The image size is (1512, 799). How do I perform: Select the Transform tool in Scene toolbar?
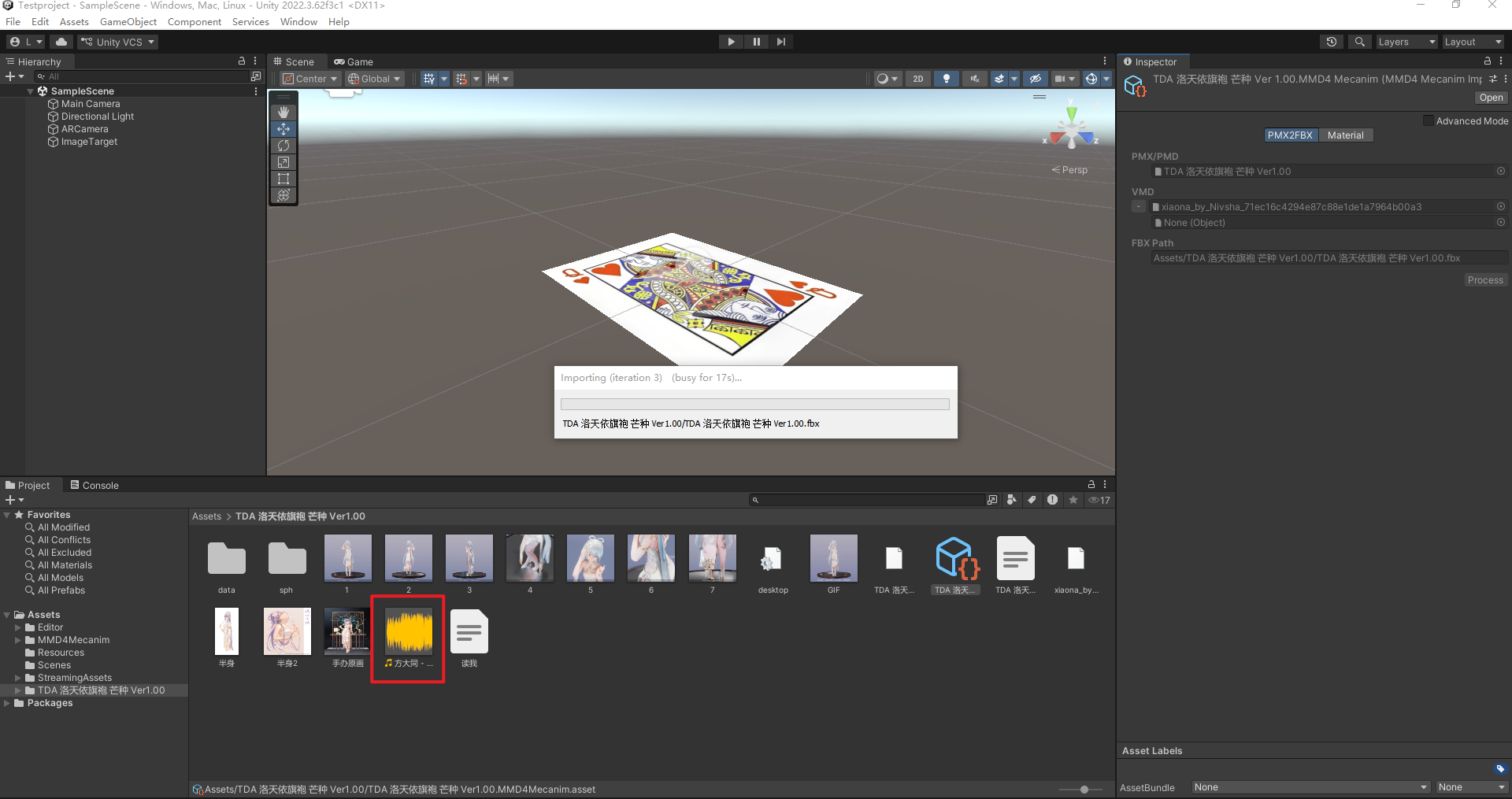point(283,195)
